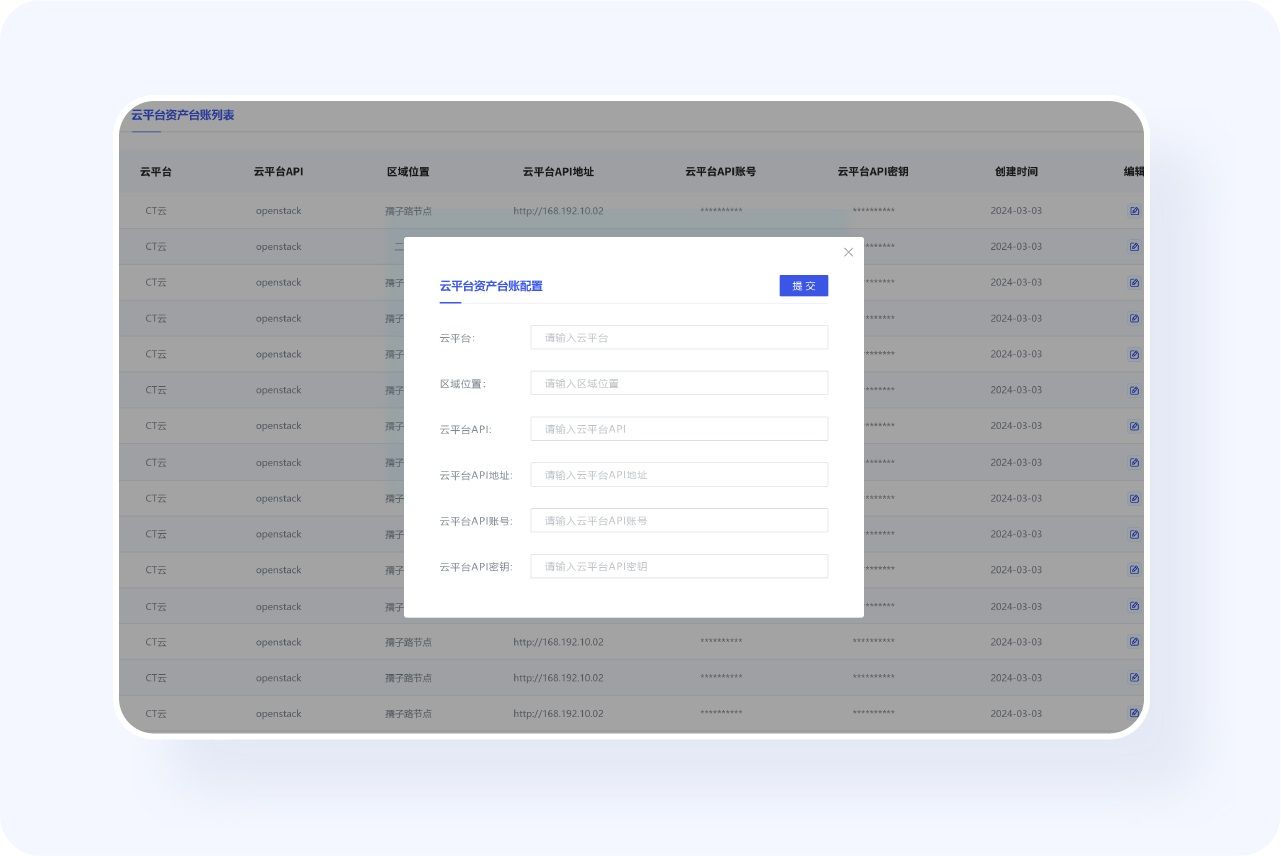Click the 云平台API密钥 column header

coord(873,172)
